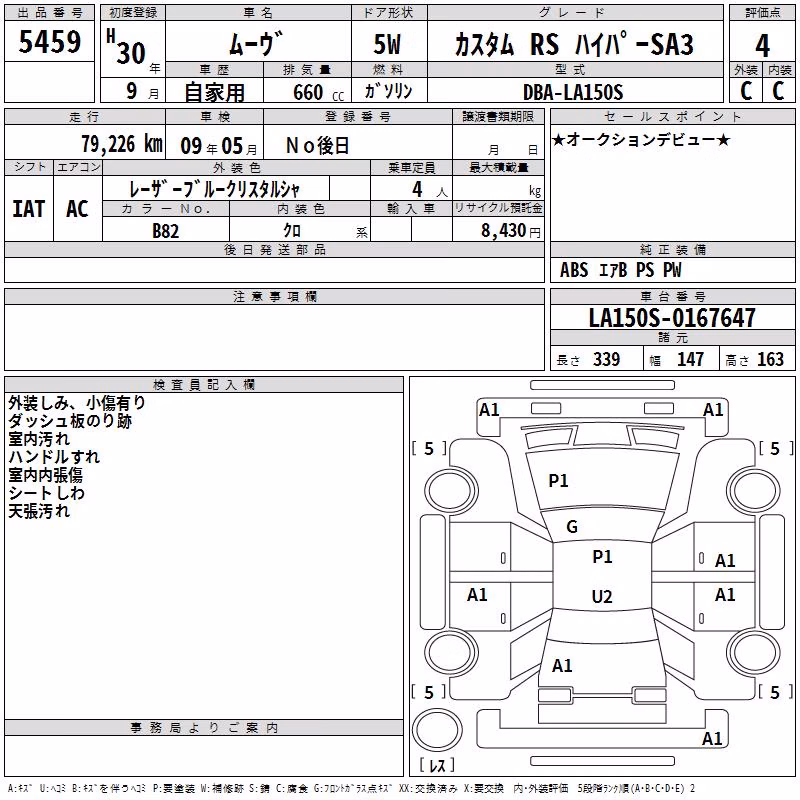This screenshot has height=800, width=800.
Task: Click the length value 339
Action: click(607, 359)
